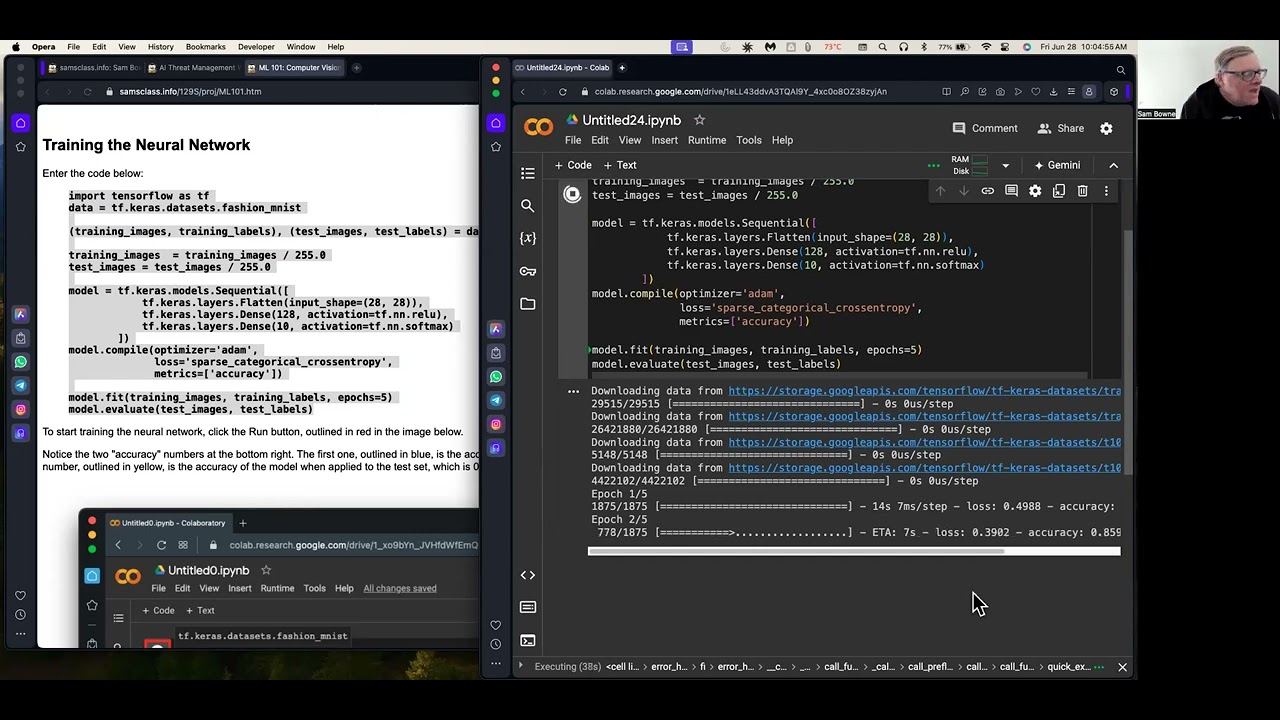The image size is (1280, 720).
Task: Open the Opera Developer menu
Action: tap(256, 47)
